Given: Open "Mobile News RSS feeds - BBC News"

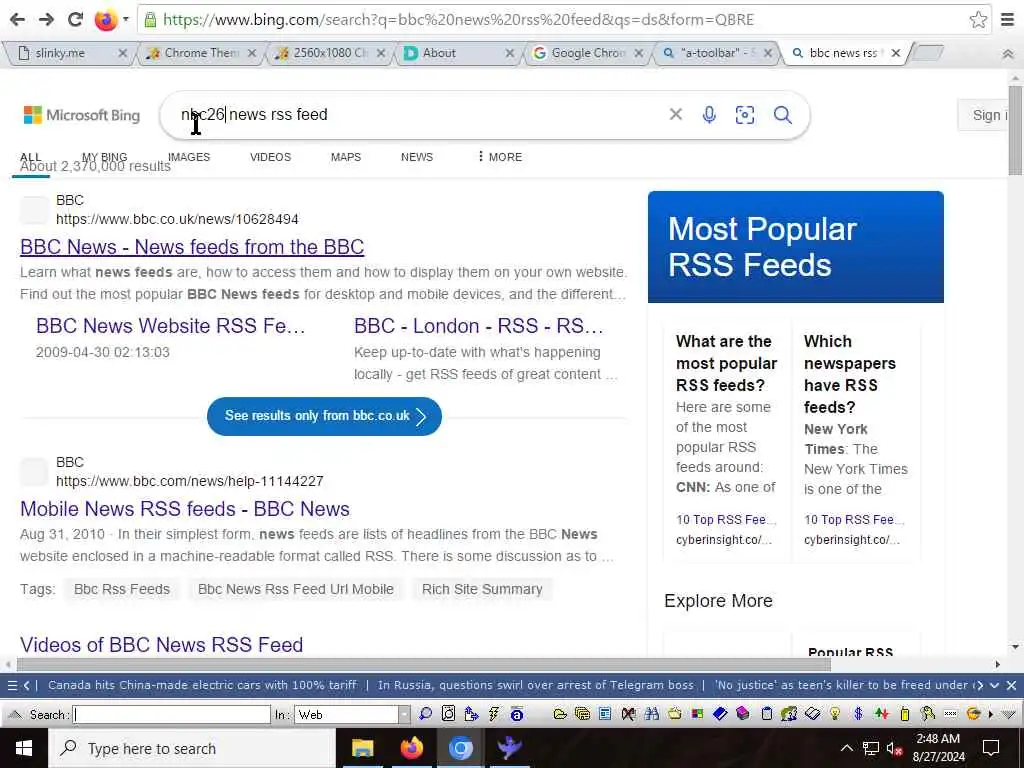Looking at the screenshot, I should coord(185,509).
